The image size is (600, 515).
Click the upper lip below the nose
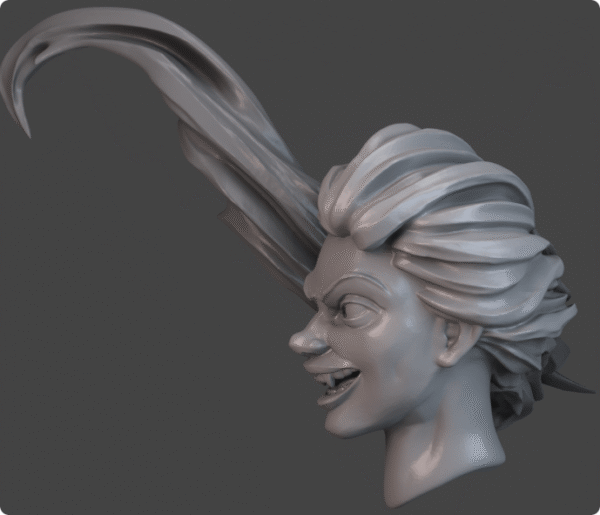[x=322, y=362]
